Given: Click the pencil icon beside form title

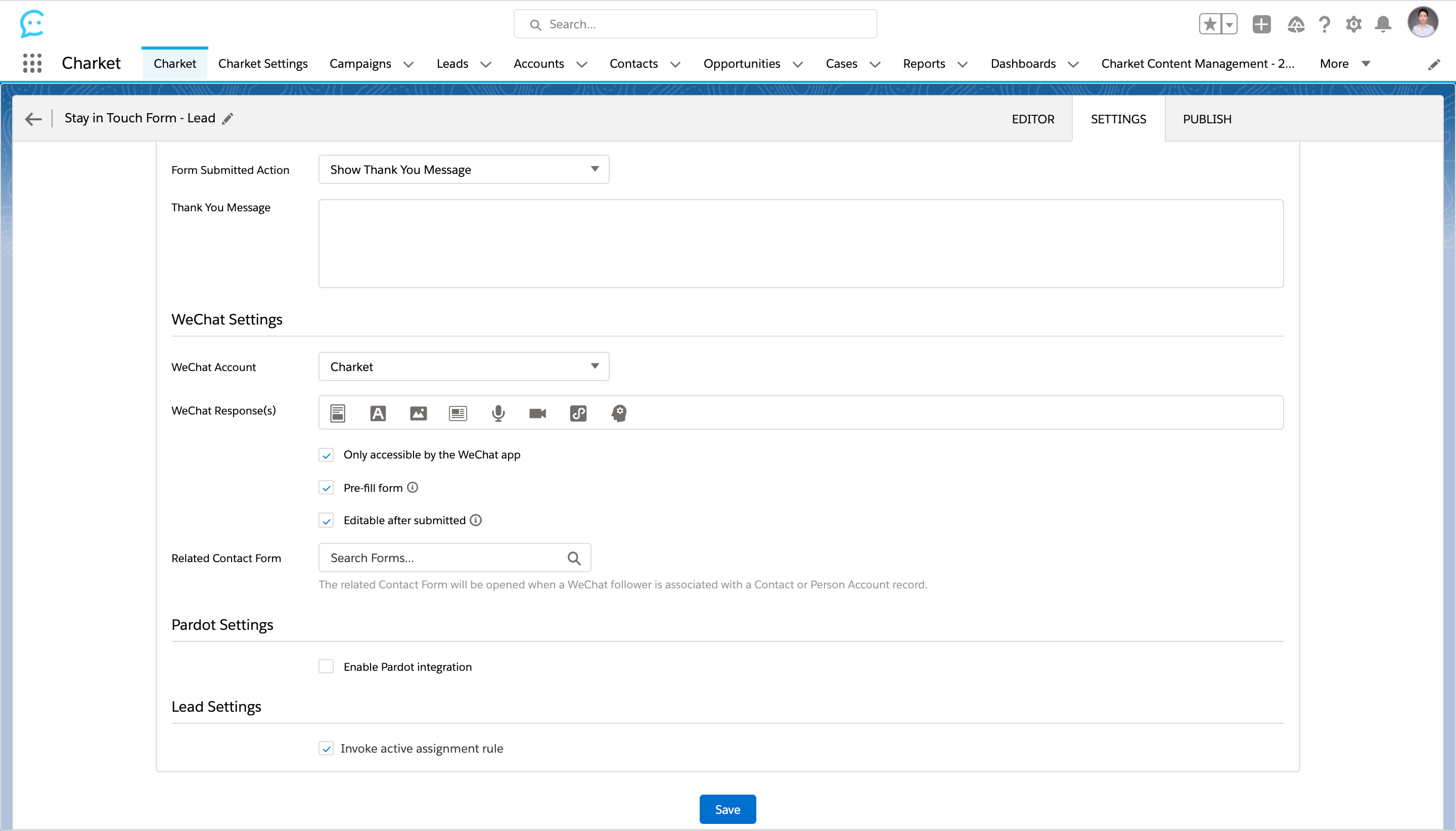Looking at the screenshot, I should 227,119.
